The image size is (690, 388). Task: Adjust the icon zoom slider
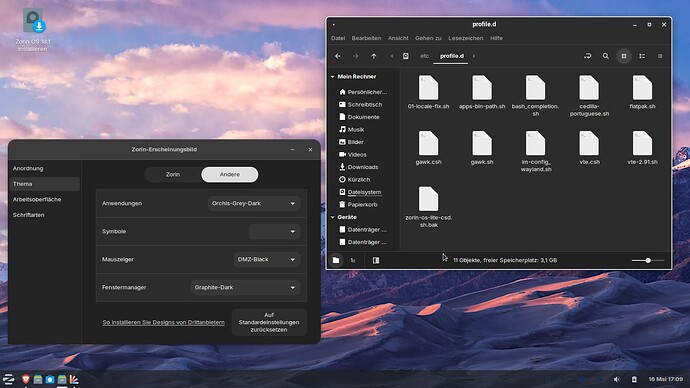coord(648,260)
